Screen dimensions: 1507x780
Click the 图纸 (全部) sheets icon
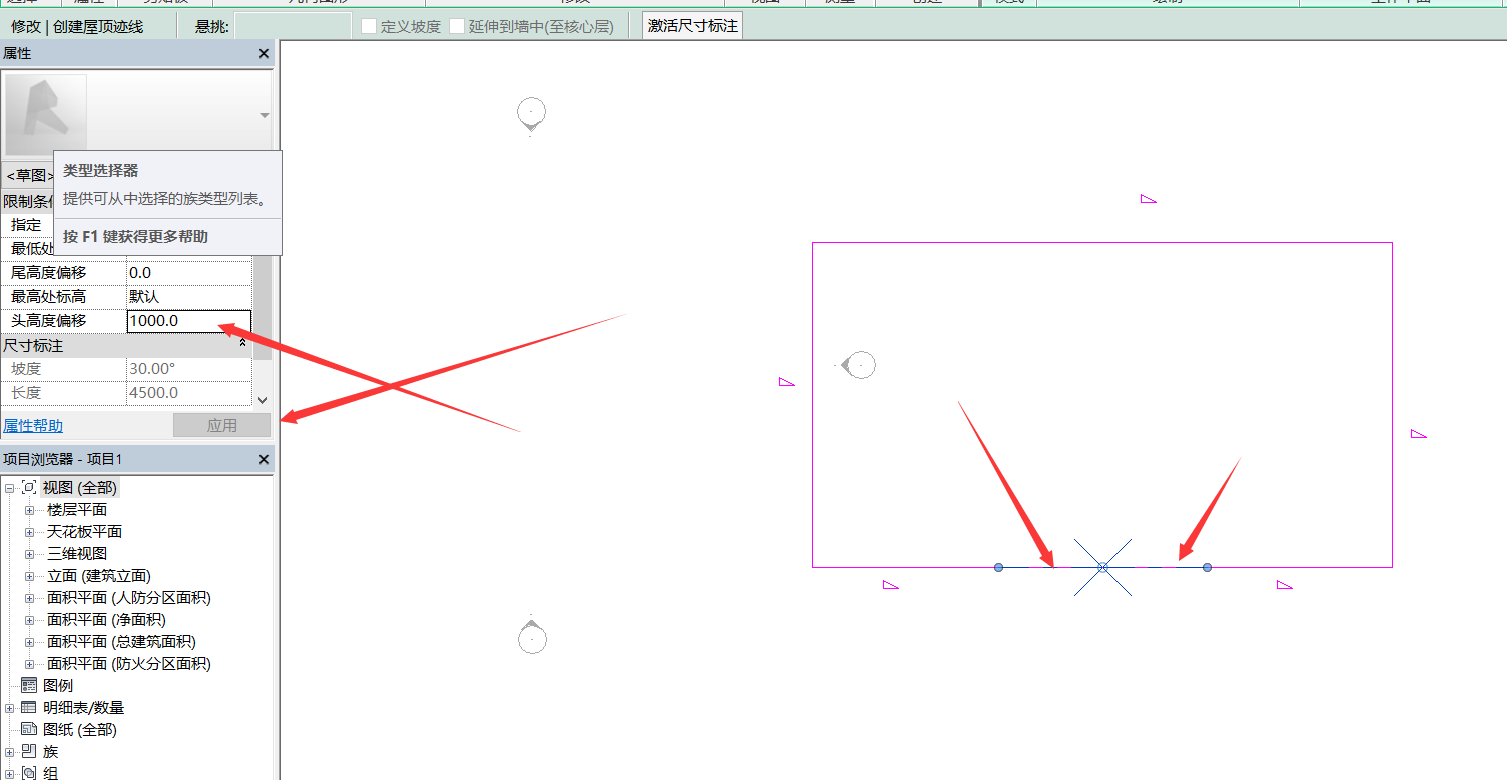click(x=29, y=730)
